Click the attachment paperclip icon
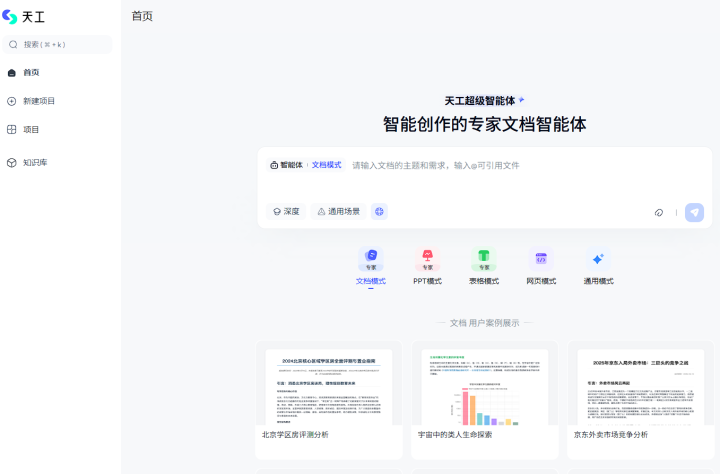Image resolution: width=720 pixels, height=474 pixels. pyautogui.click(x=659, y=212)
